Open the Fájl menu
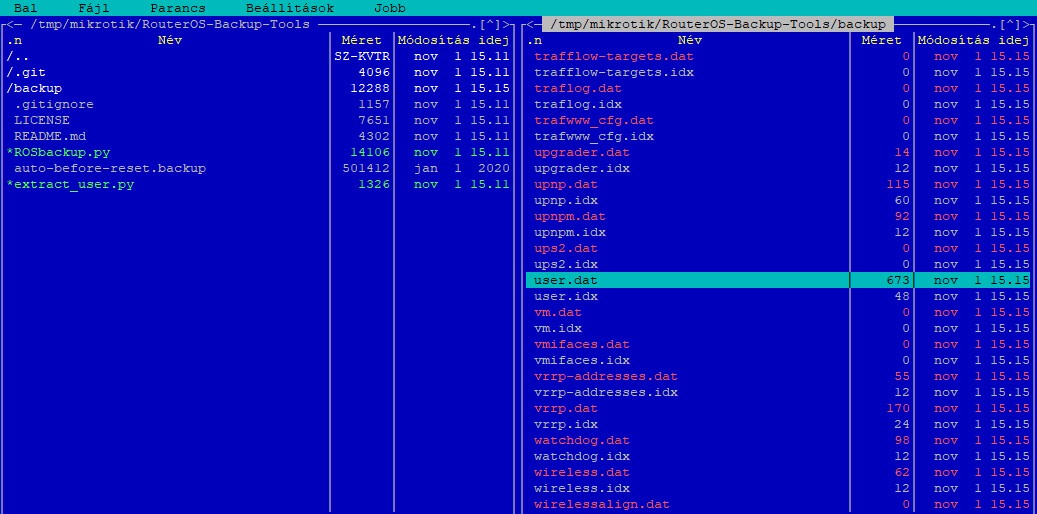 click(93, 9)
